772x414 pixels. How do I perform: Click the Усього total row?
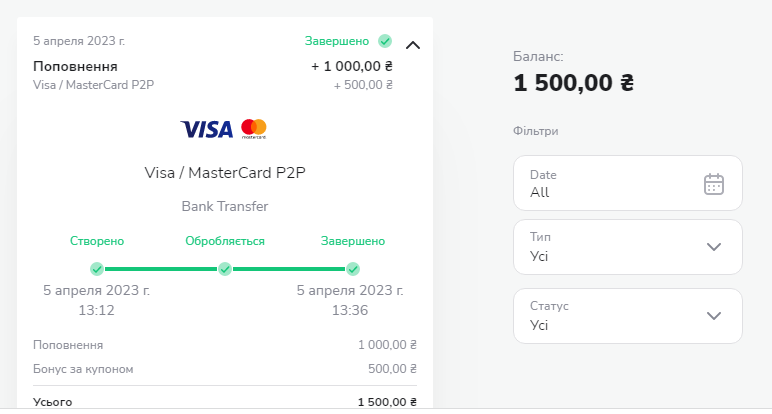coord(225,402)
